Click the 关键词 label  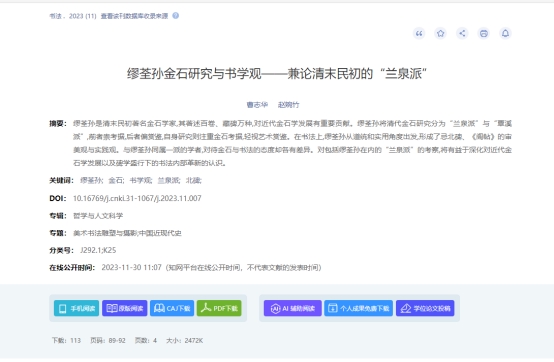(x=61, y=180)
